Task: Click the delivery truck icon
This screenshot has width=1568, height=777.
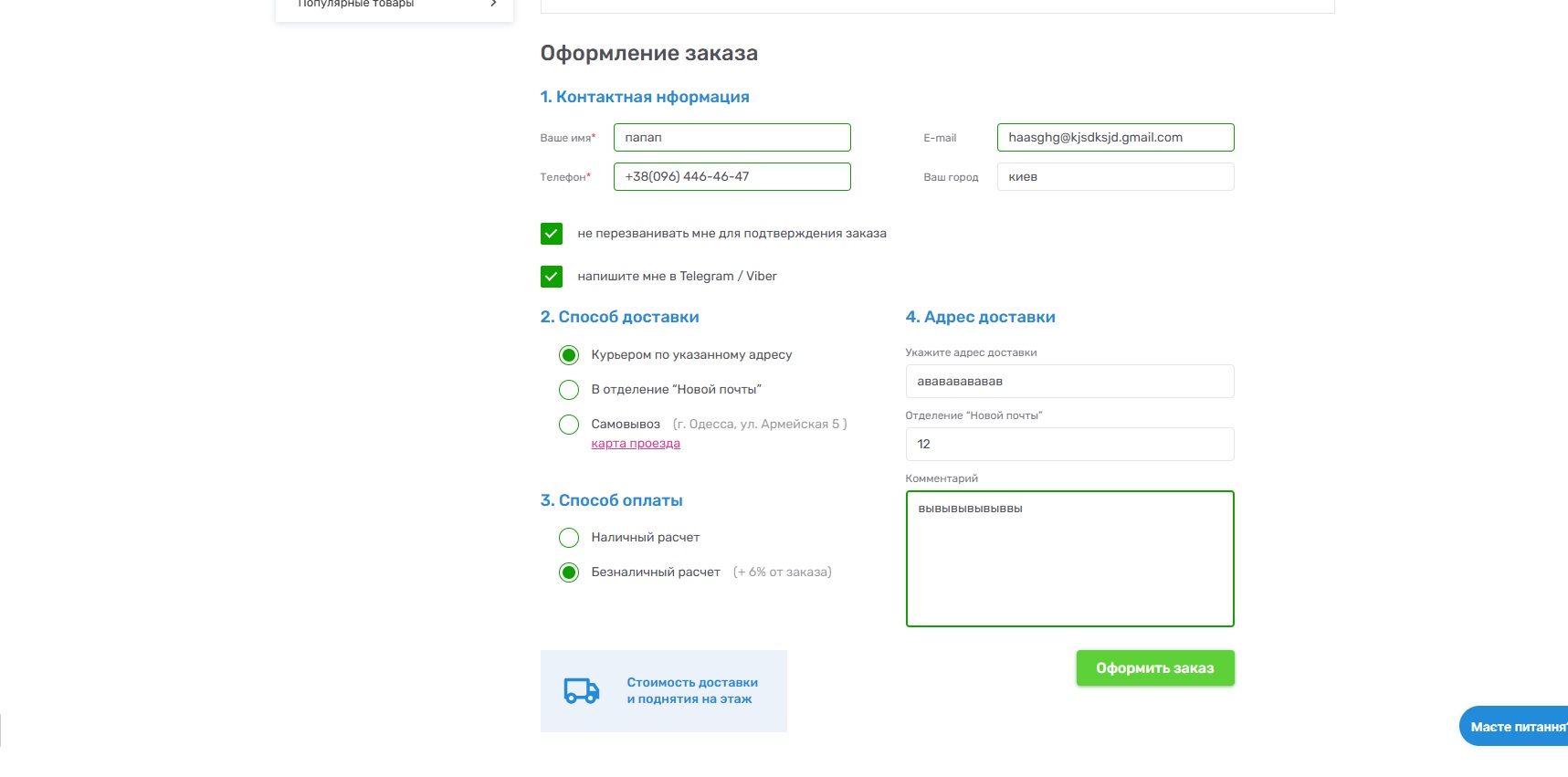Action: (581, 691)
